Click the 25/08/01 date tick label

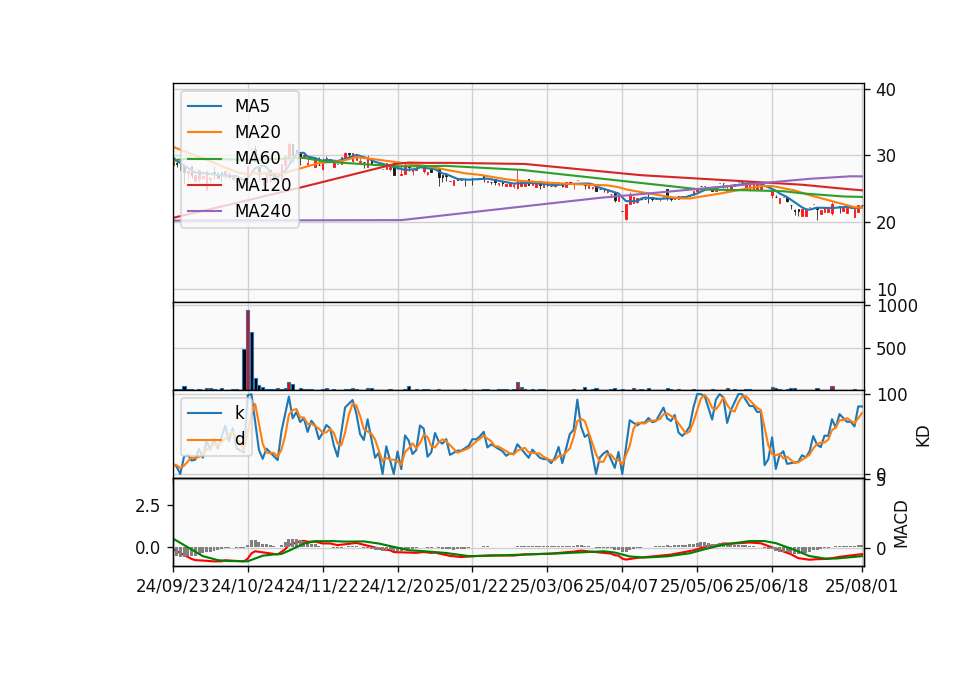coord(861,586)
